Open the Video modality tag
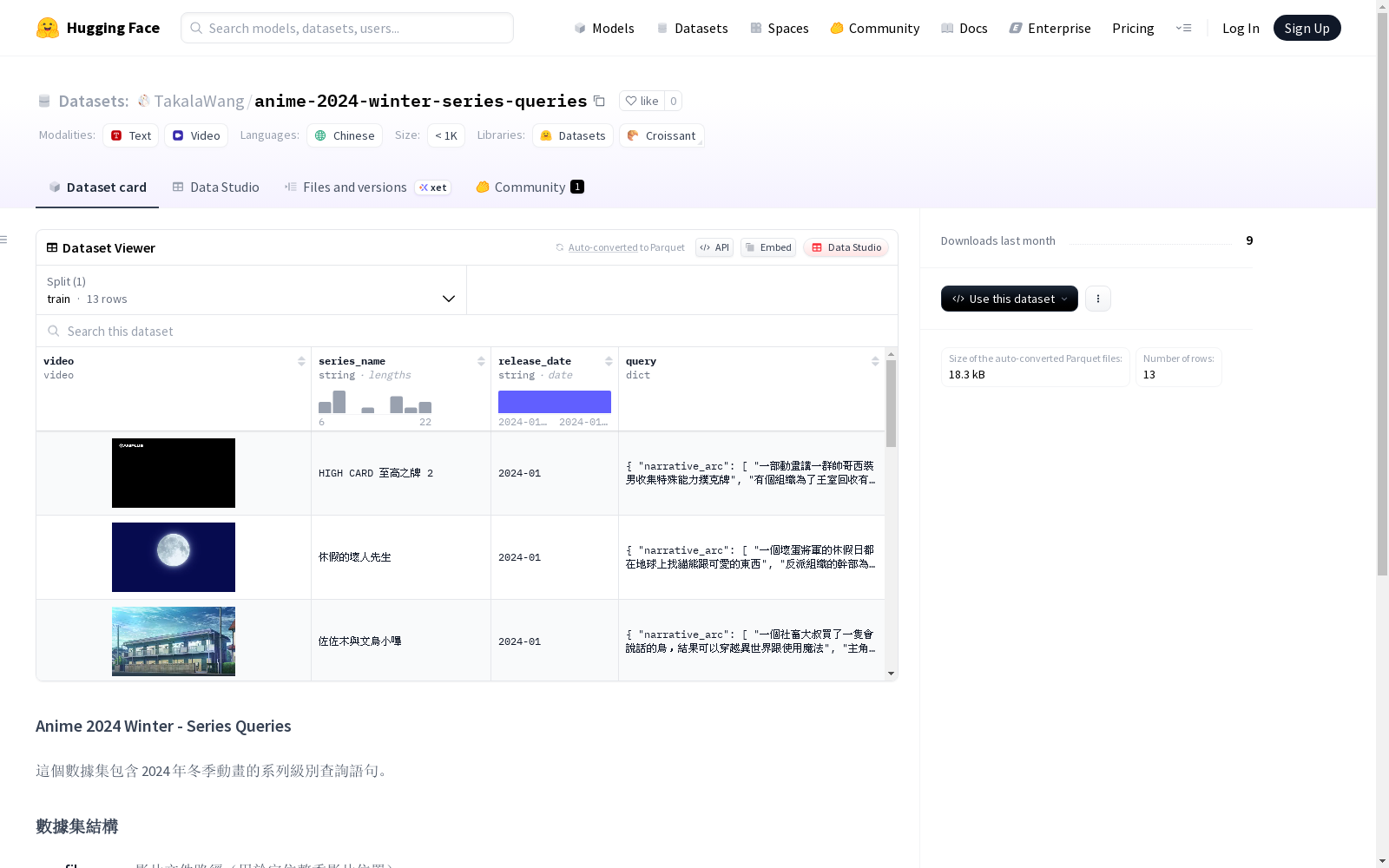The height and width of the screenshot is (868, 1389). 196,135
